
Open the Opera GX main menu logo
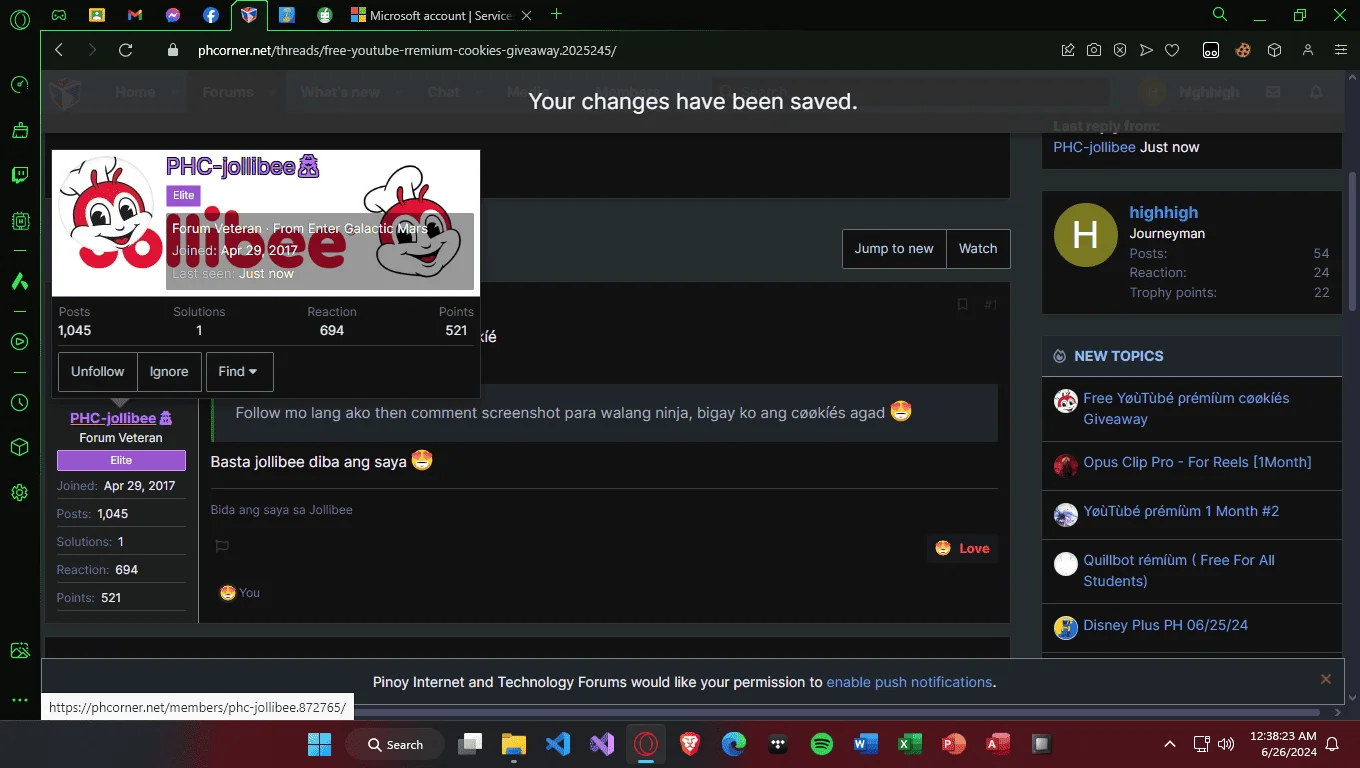[19, 18]
